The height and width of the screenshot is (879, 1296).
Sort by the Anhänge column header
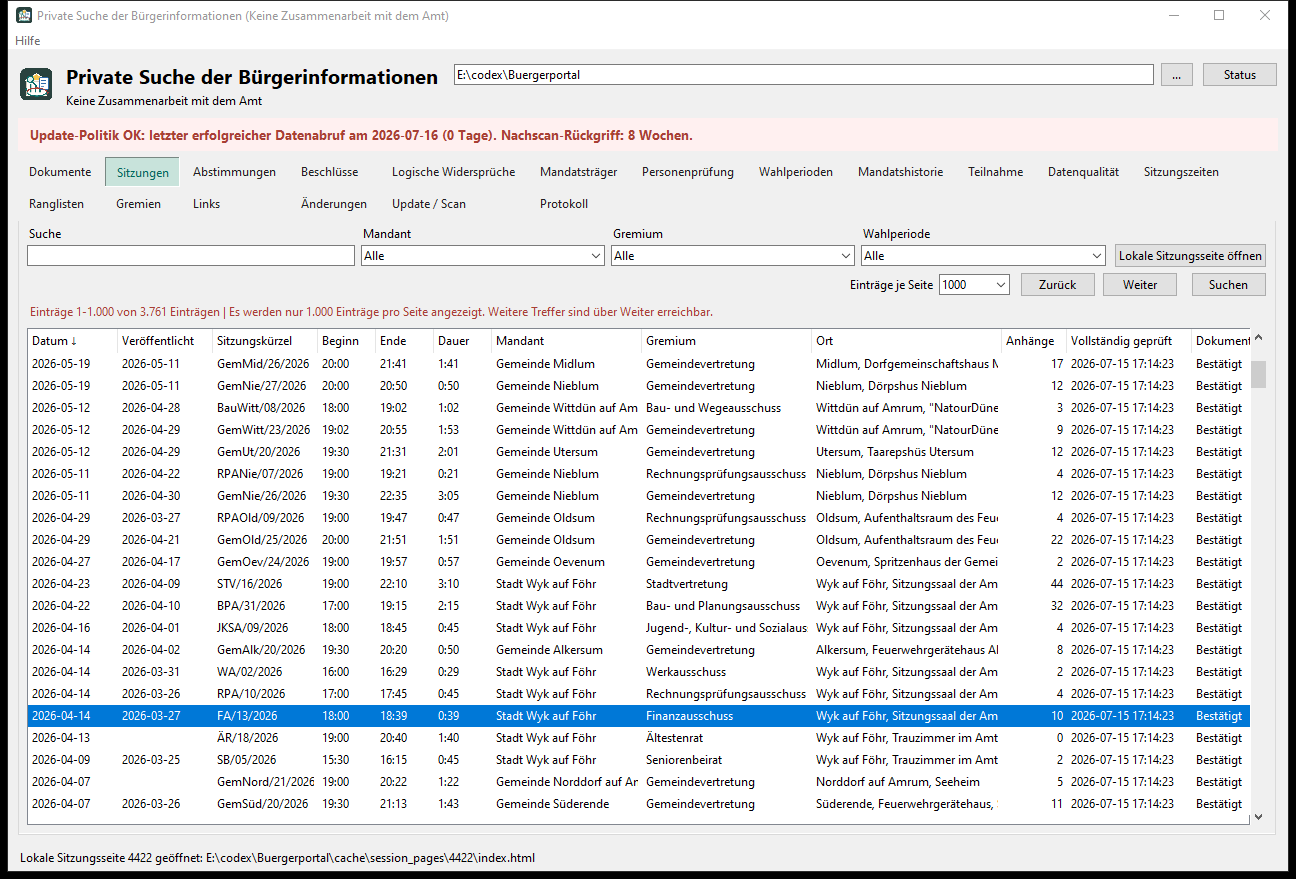pyautogui.click(x=1034, y=341)
